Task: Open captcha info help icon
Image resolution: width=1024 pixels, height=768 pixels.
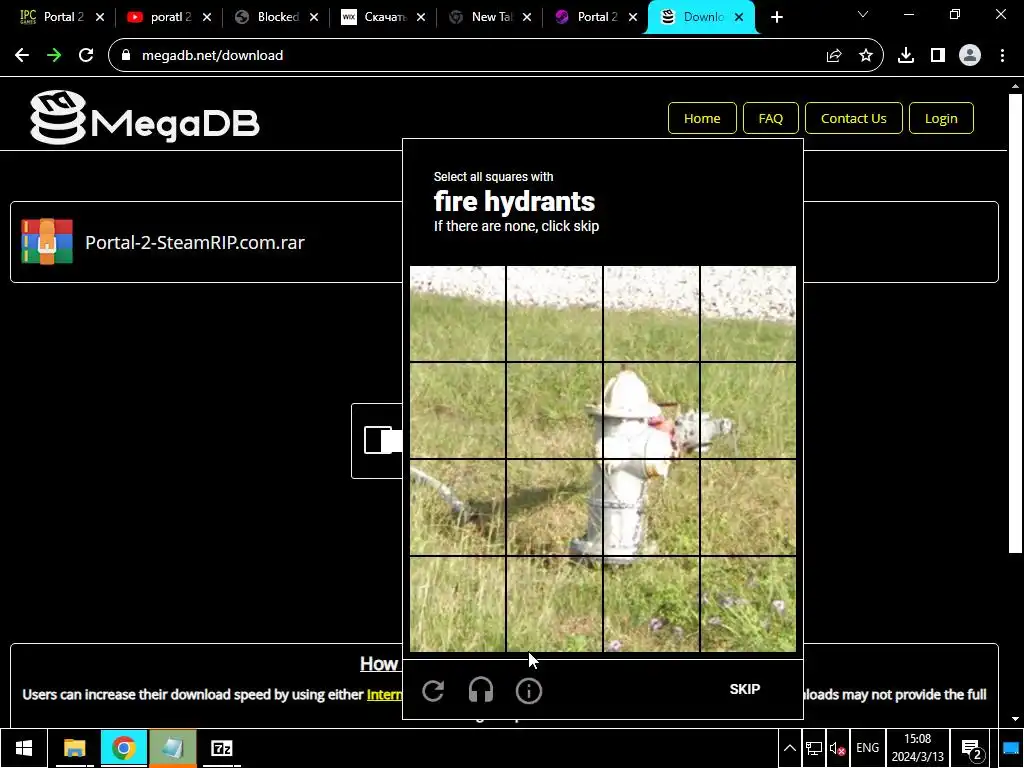Action: pyautogui.click(x=528, y=690)
